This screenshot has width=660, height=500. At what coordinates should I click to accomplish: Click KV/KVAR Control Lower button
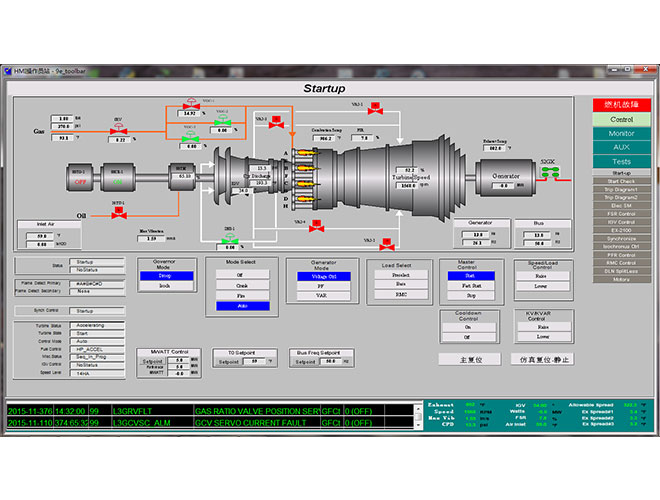544,337
